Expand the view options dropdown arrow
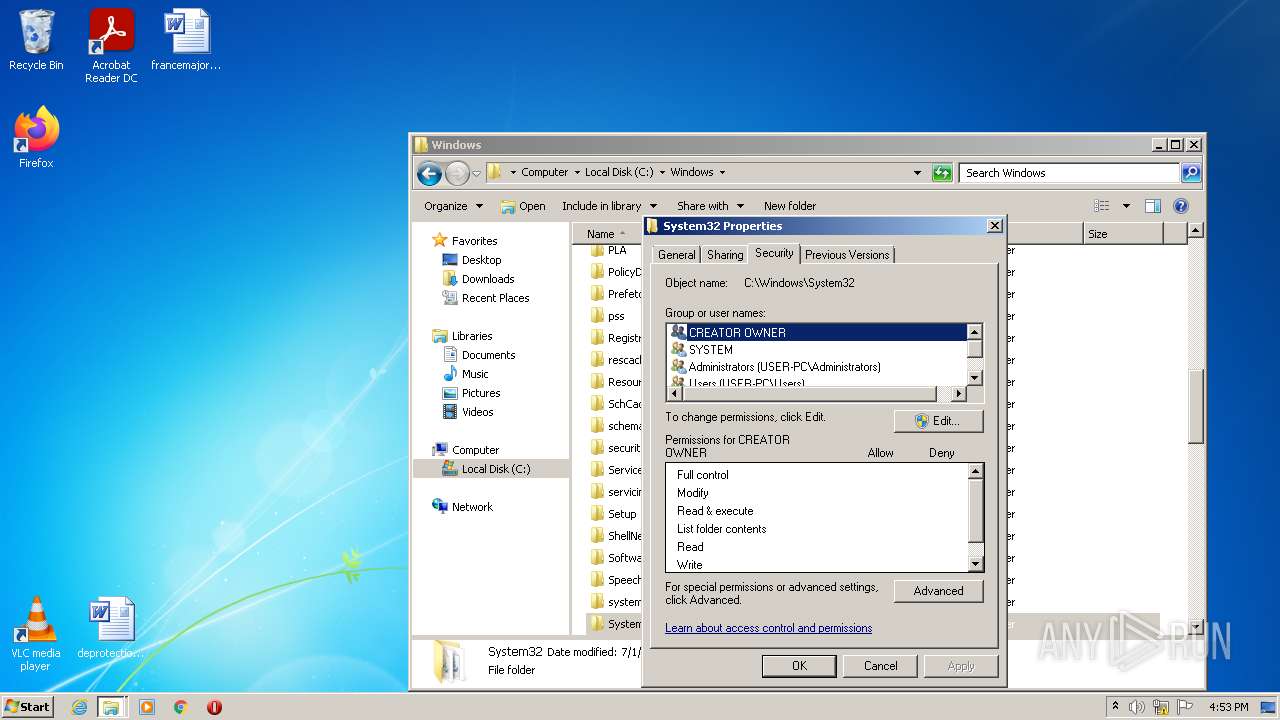This screenshot has width=1280, height=720. 1126,206
